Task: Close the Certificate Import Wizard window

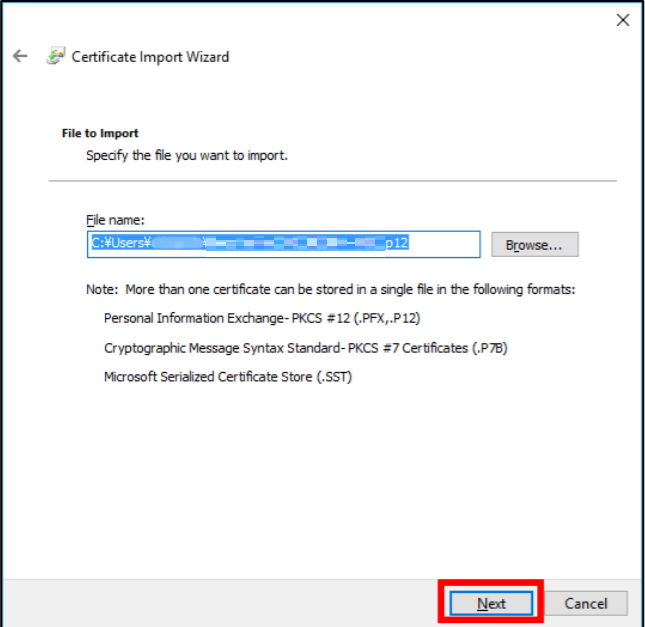Action: 622,20
